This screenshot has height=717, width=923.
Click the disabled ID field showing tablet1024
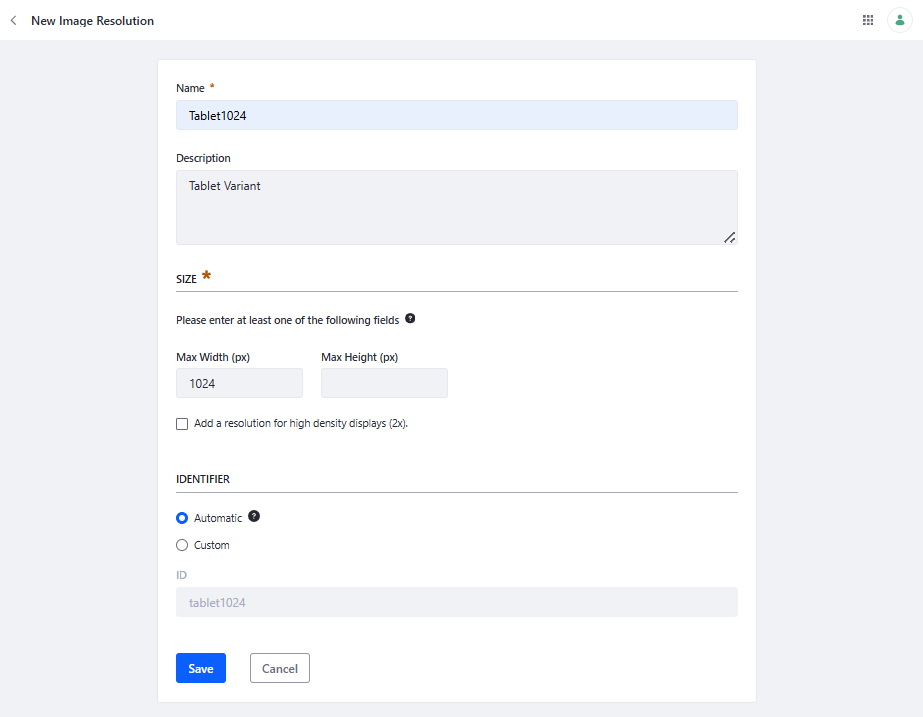(x=456, y=601)
